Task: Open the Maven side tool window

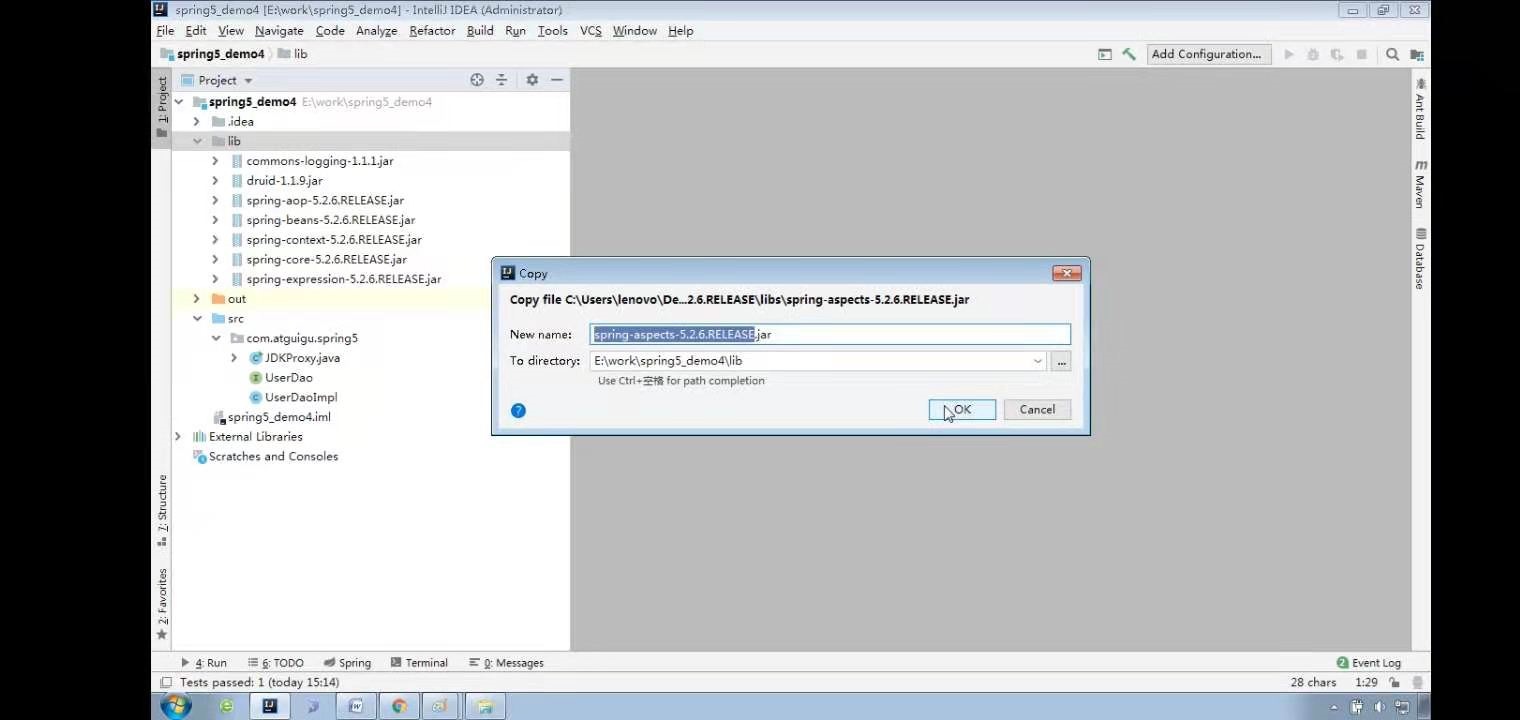Action: pos(1420,184)
